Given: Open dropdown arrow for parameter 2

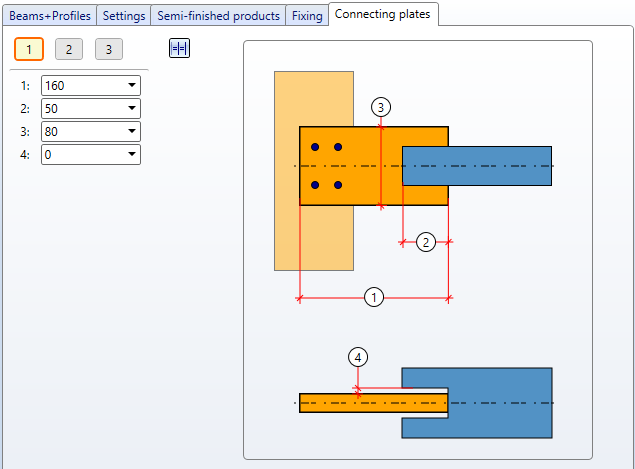Looking at the screenshot, I should pyautogui.click(x=132, y=109).
